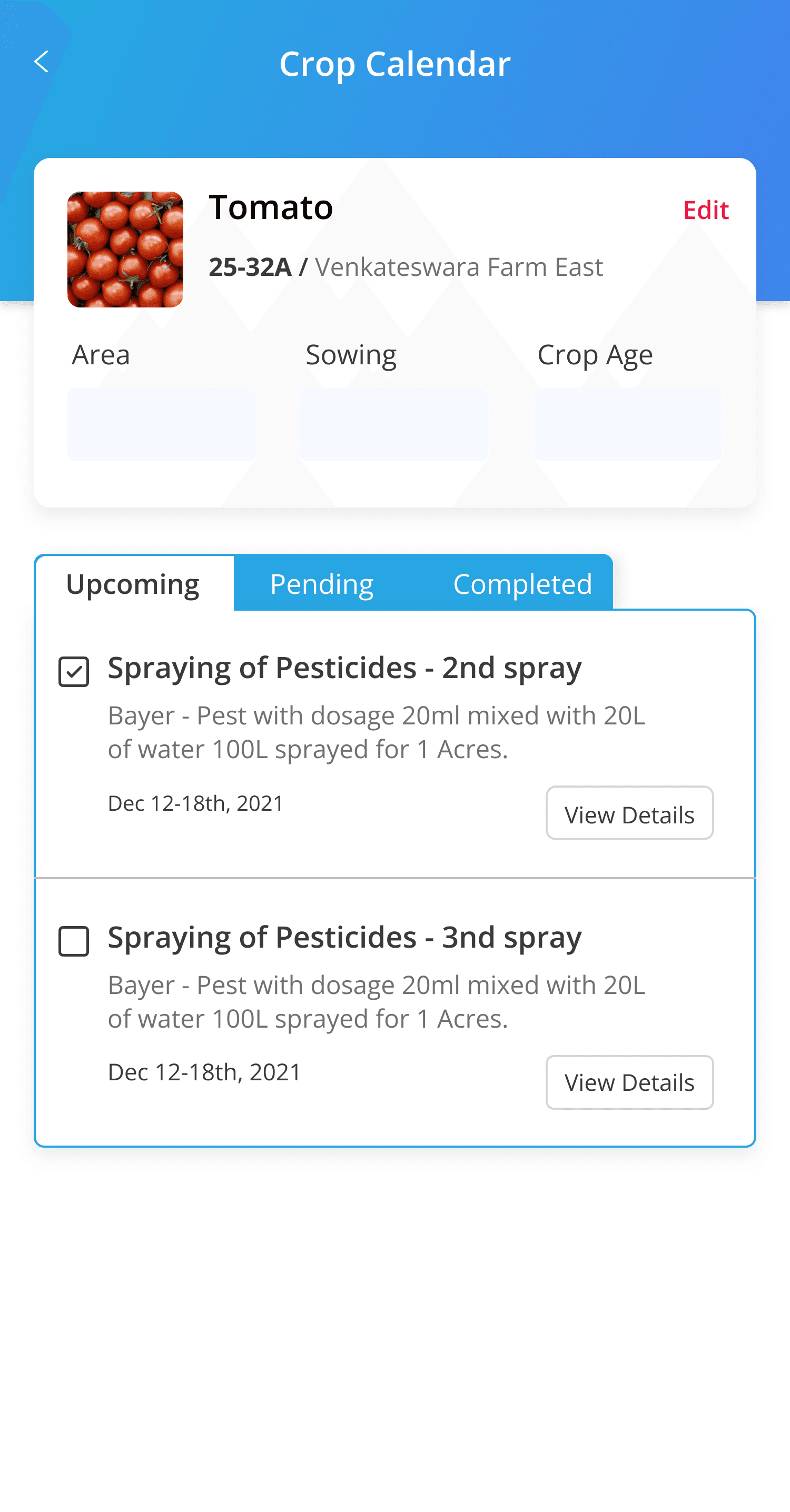Screen dimensions: 790x1512
Task: Click the empty Crop Age value field
Action: (x=627, y=424)
